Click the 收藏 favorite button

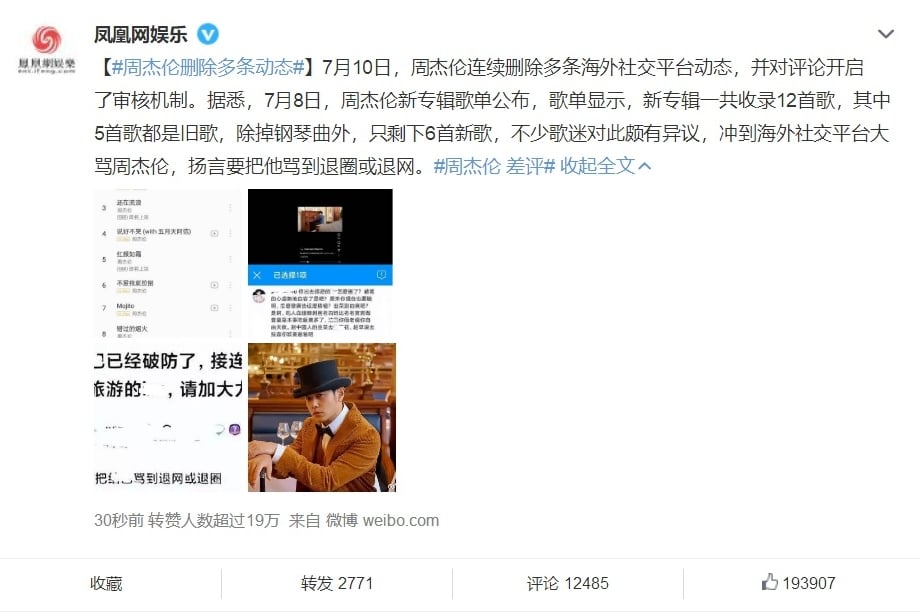106,583
